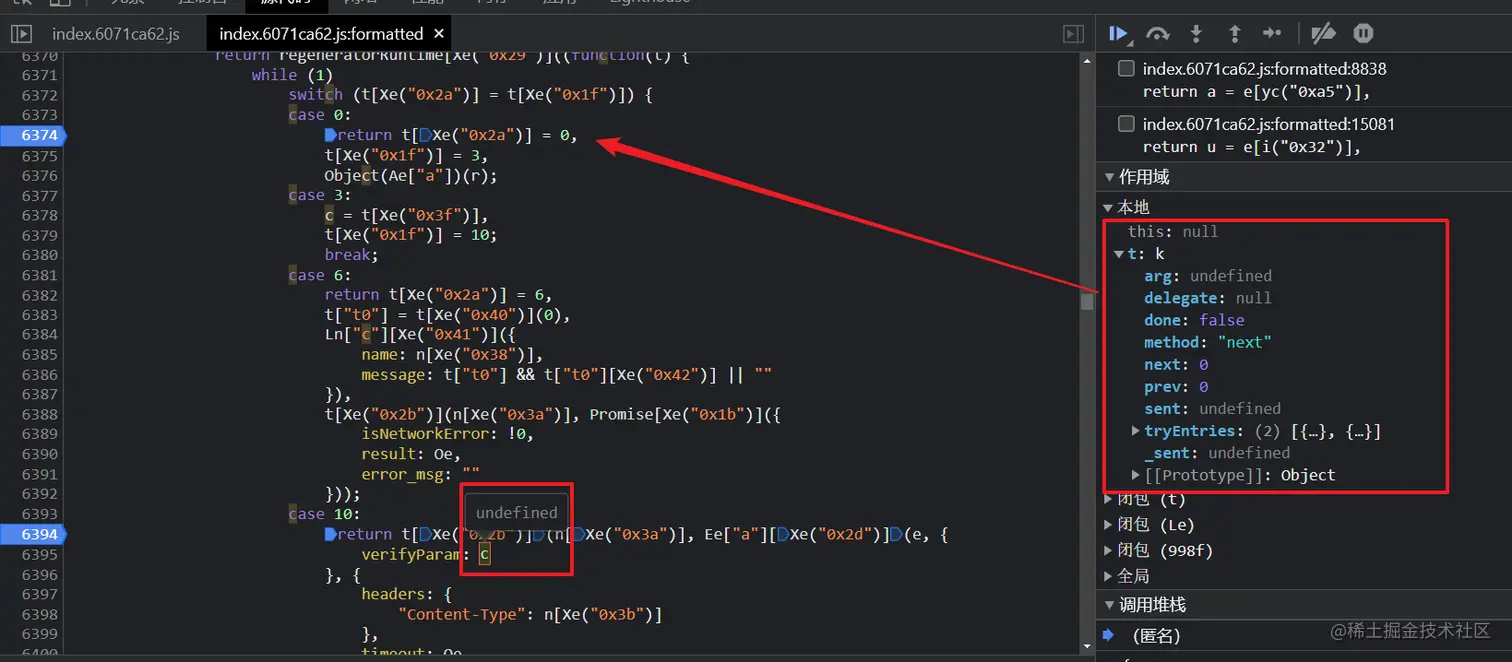Click line number 6398 in gutter
The height and width of the screenshot is (662, 1512).
pyautogui.click(x=40, y=615)
